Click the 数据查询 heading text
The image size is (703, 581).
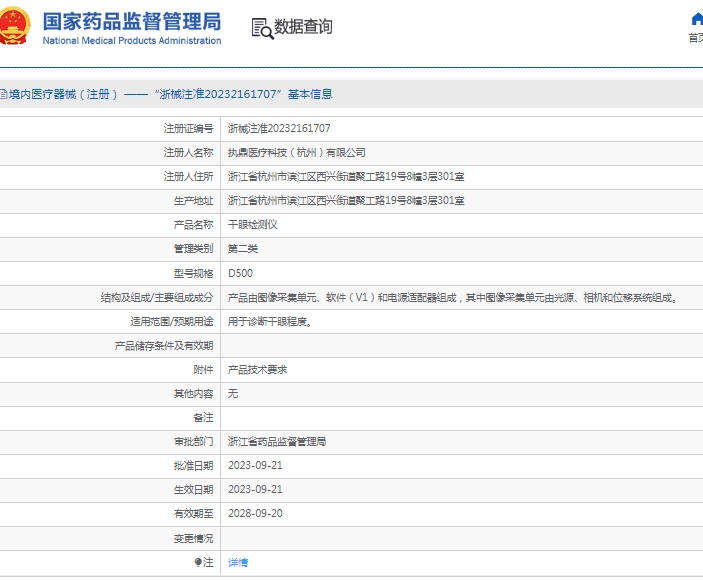[x=303, y=26]
